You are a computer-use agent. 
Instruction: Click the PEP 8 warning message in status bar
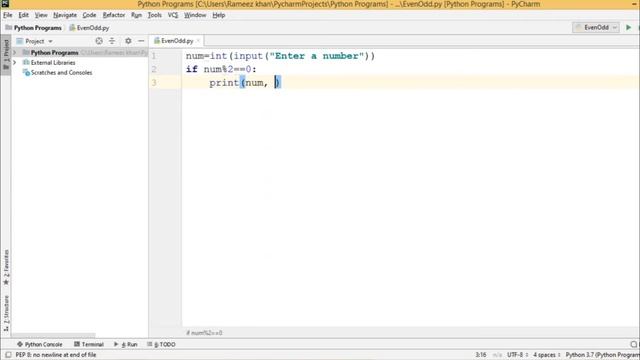click(56, 355)
